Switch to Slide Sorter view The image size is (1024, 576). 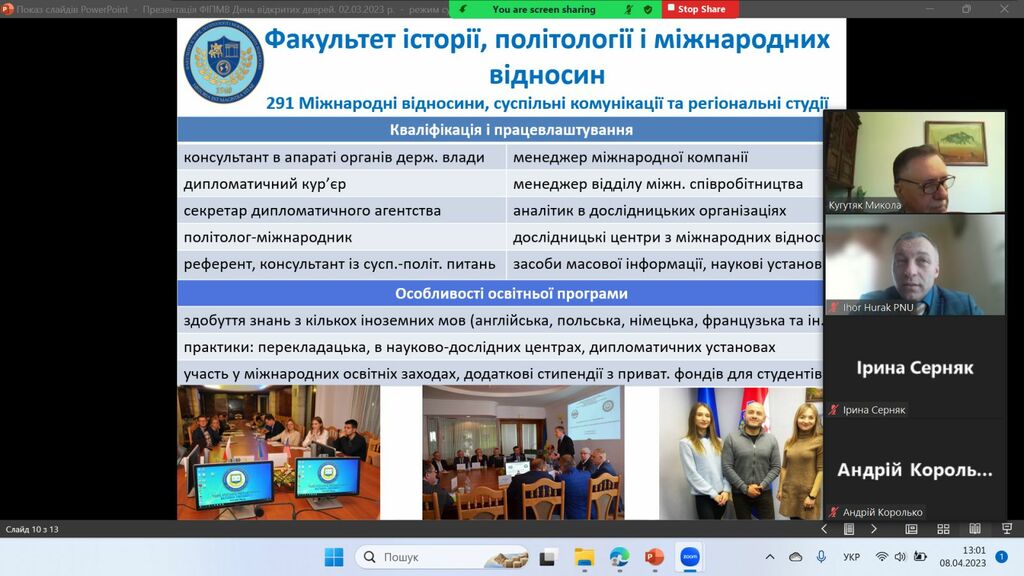(943, 529)
